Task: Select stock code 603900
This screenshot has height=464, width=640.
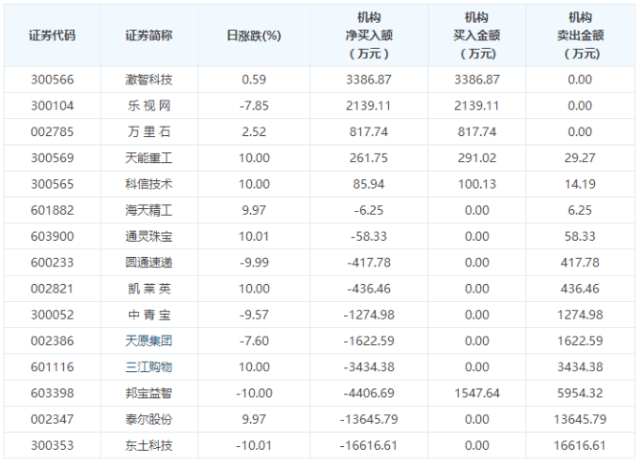Action: tap(52, 236)
